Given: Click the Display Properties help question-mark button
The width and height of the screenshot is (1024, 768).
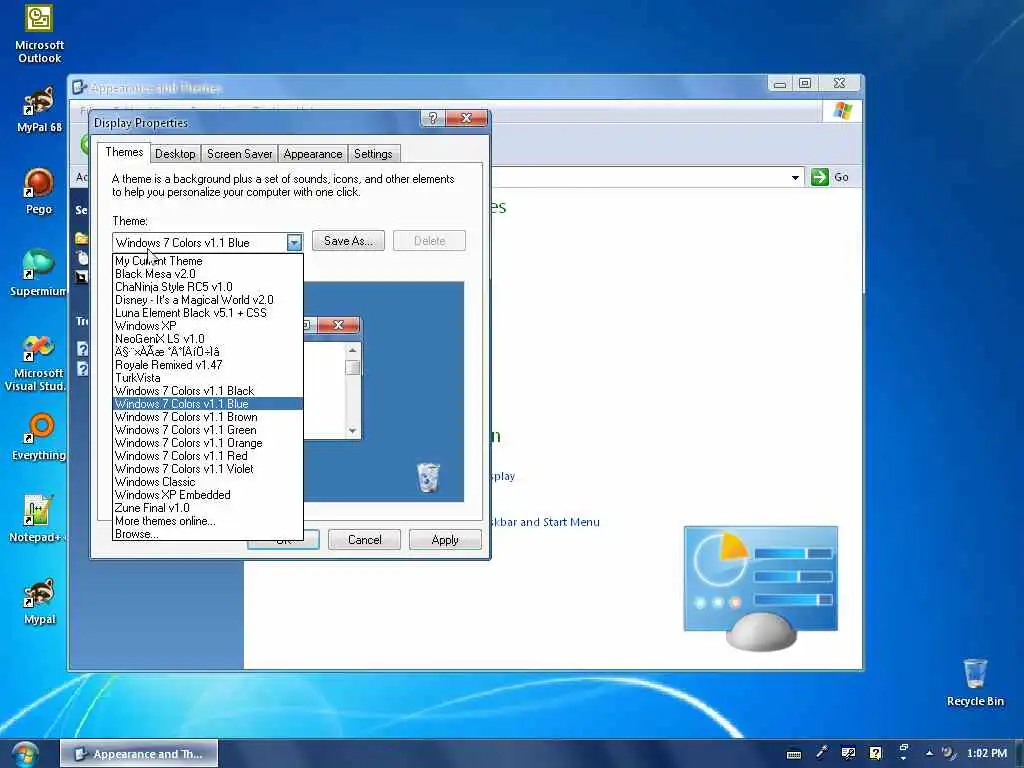Looking at the screenshot, I should pyautogui.click(x=432, y=118).
